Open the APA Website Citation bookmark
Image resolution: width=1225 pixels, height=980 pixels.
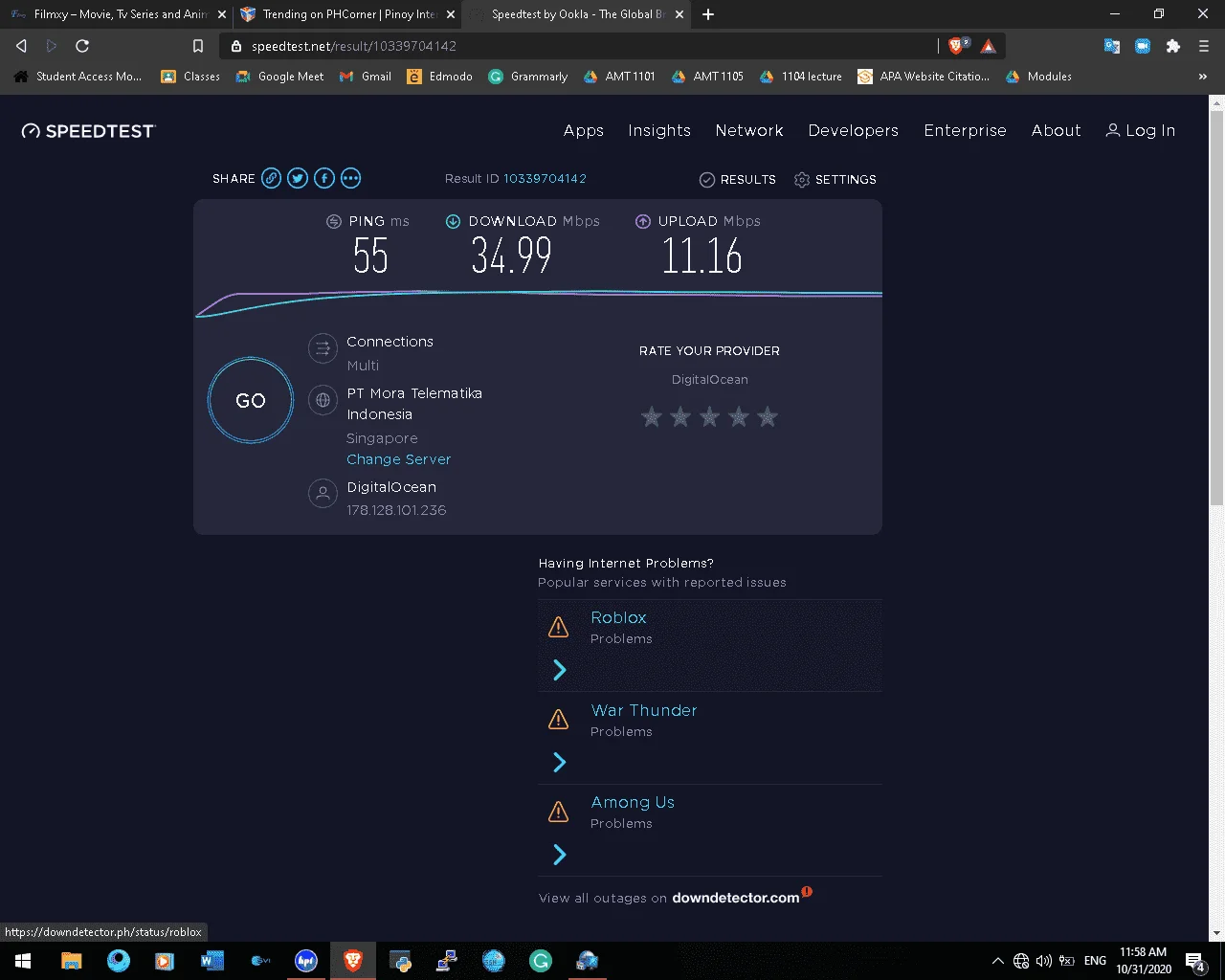click(x=924, y=77)
